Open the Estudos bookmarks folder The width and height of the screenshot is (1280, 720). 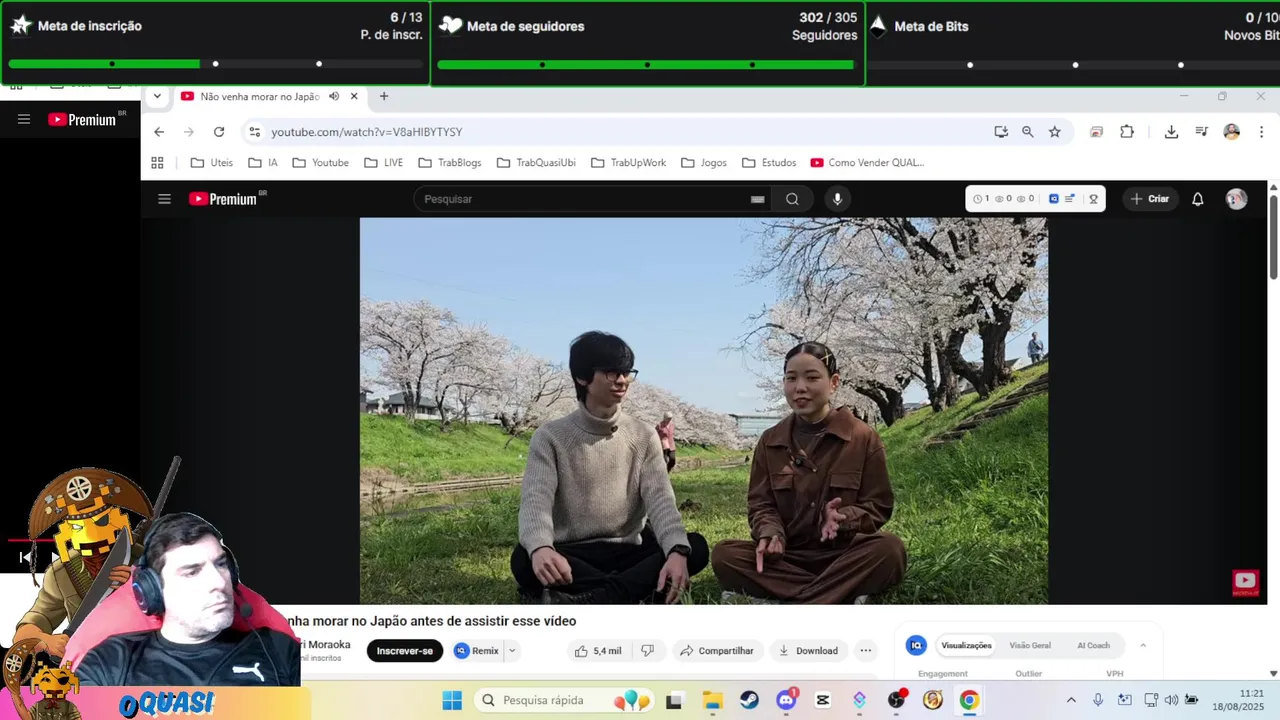[769, 163]
